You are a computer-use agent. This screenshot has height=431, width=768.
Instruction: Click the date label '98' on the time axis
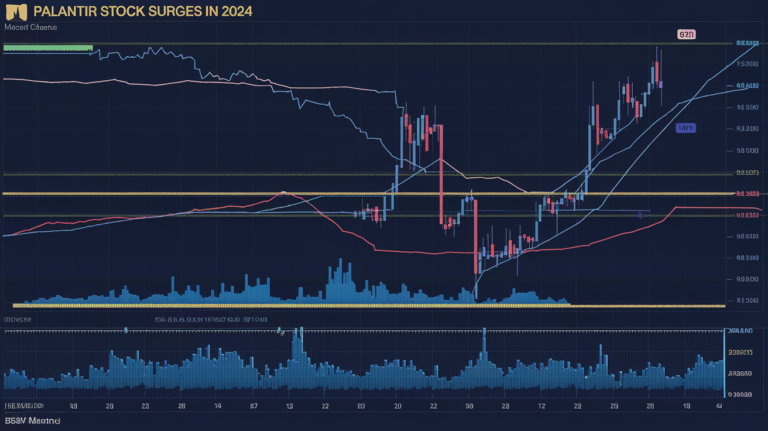tap(469, 406)
